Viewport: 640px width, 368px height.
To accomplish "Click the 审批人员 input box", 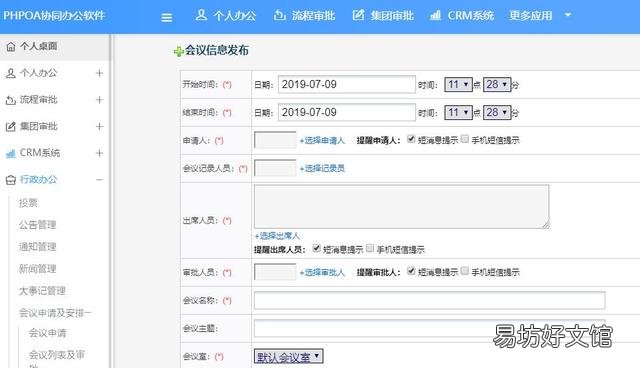I will [275, 272].
